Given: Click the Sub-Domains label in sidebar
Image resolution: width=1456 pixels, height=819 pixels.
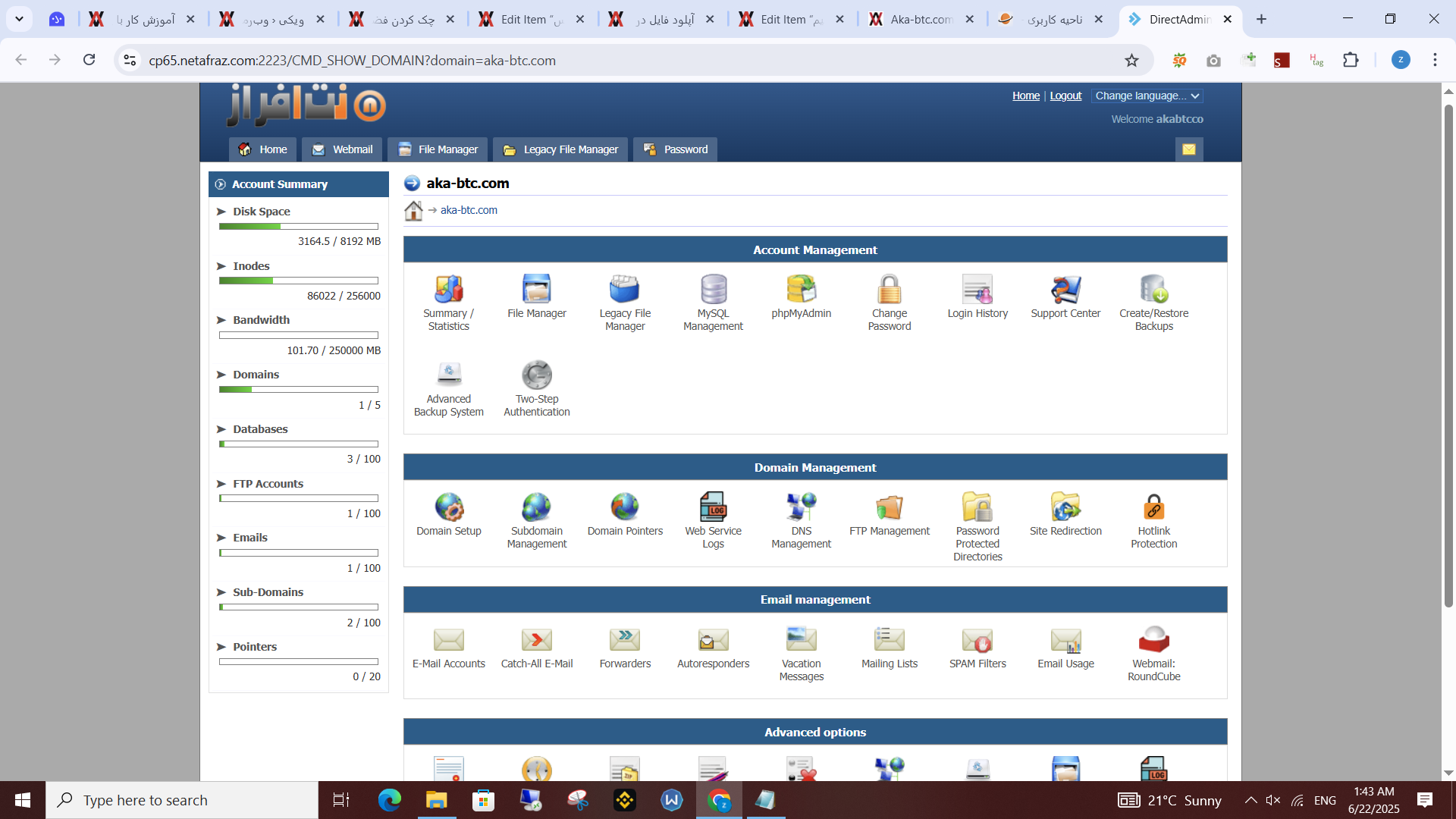Looking at the screenshot, I should [x=268, y=592].
